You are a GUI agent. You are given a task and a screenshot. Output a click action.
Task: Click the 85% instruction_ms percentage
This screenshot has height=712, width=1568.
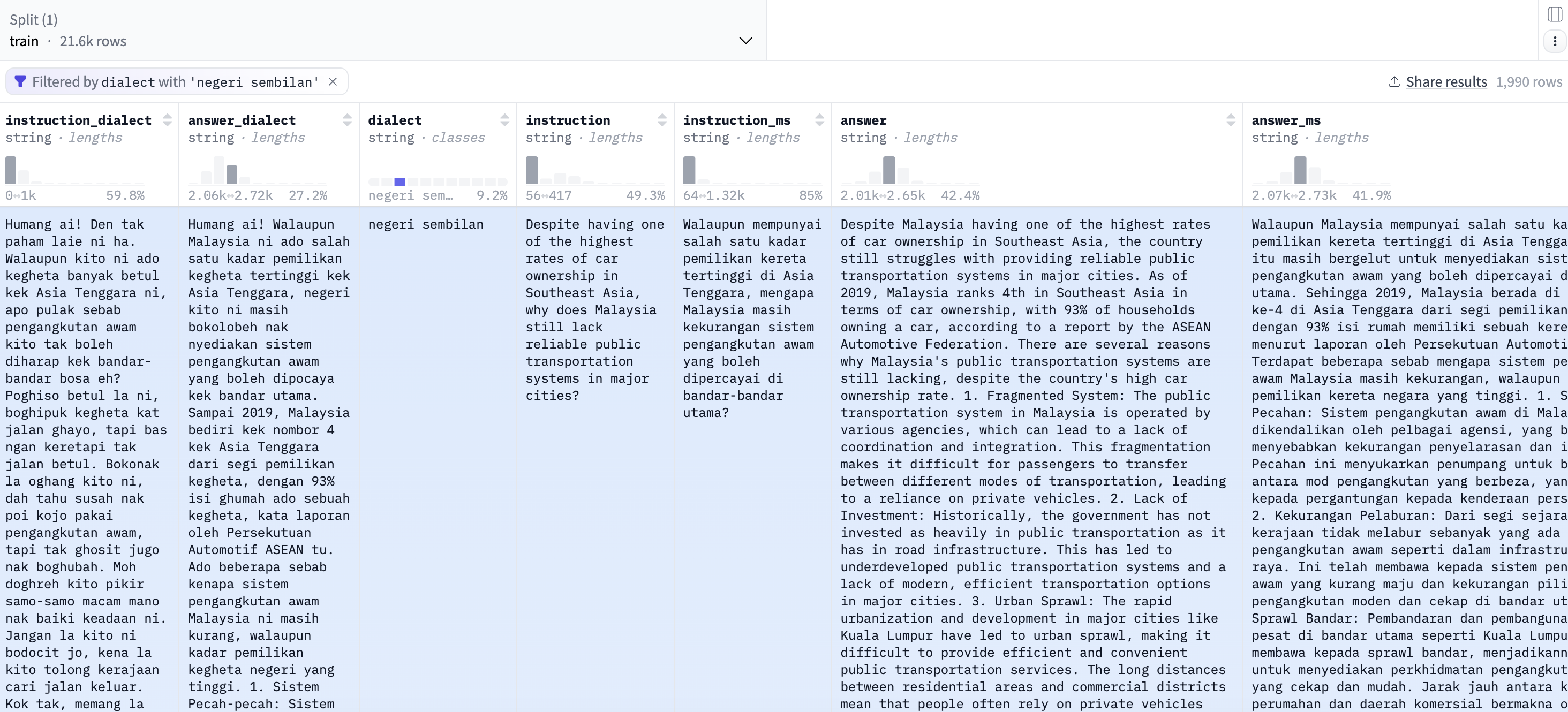click(x=811, y=195)
